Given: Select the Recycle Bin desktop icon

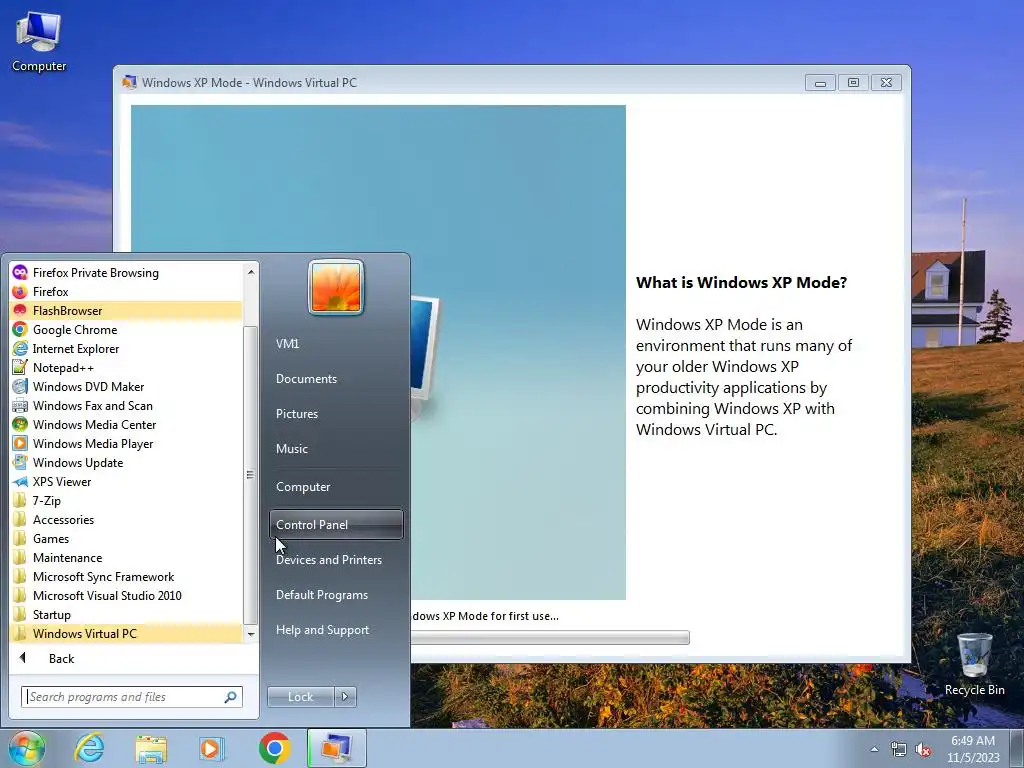Looking at the screenshot, I should (x=974, y=665).
